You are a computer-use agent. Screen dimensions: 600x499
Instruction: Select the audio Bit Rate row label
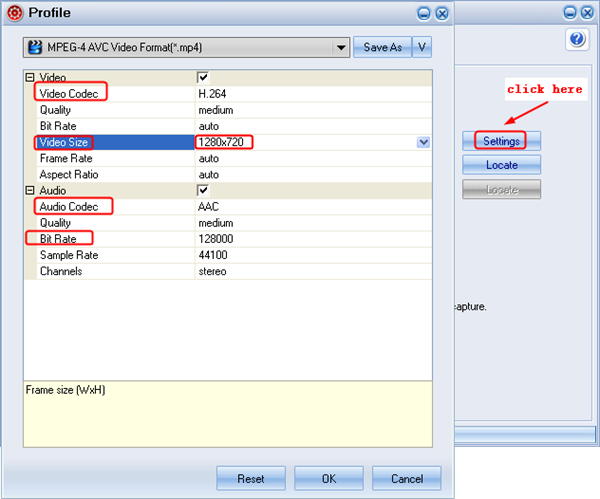point(58,239)
